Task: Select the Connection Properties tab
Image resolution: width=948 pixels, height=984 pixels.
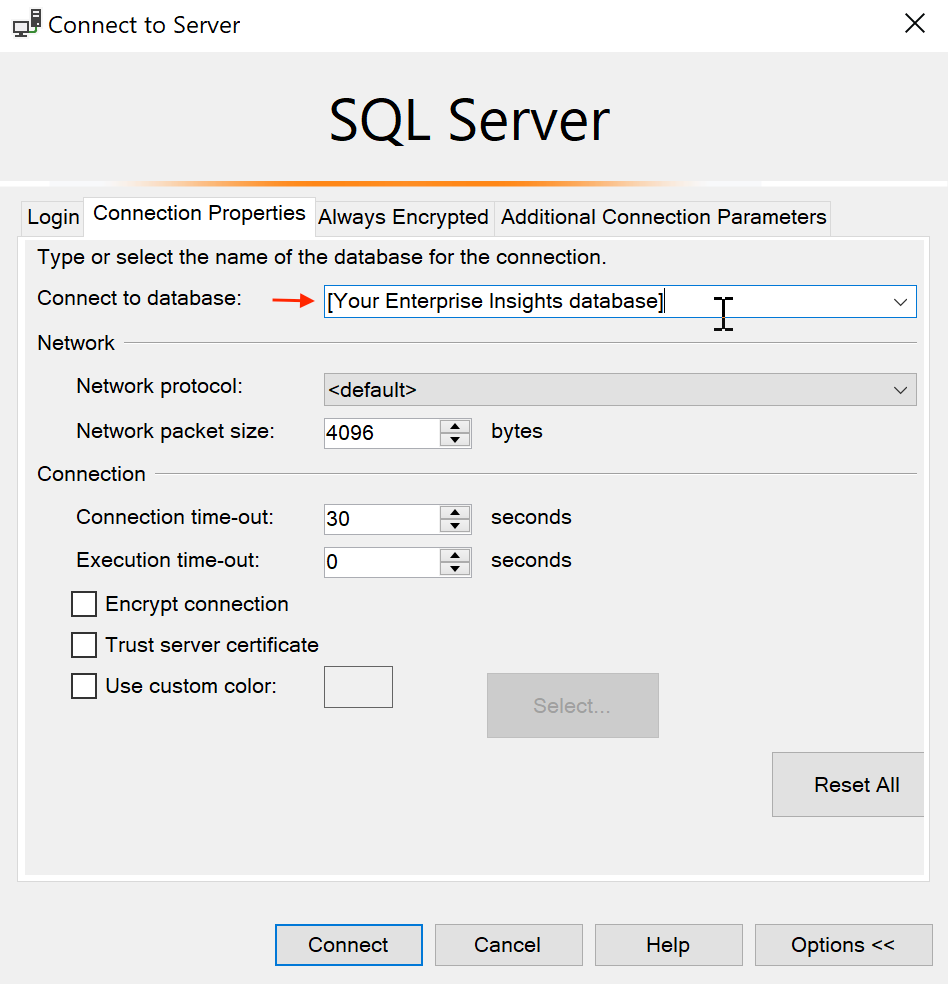Action: click(x=199, y=215)
